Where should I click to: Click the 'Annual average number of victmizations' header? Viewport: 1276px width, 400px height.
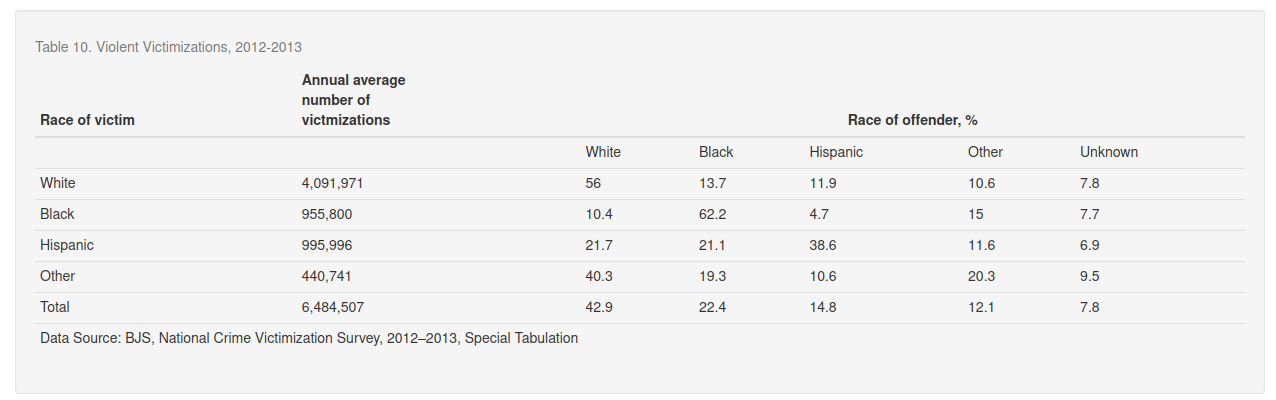[x=353, y=100]
